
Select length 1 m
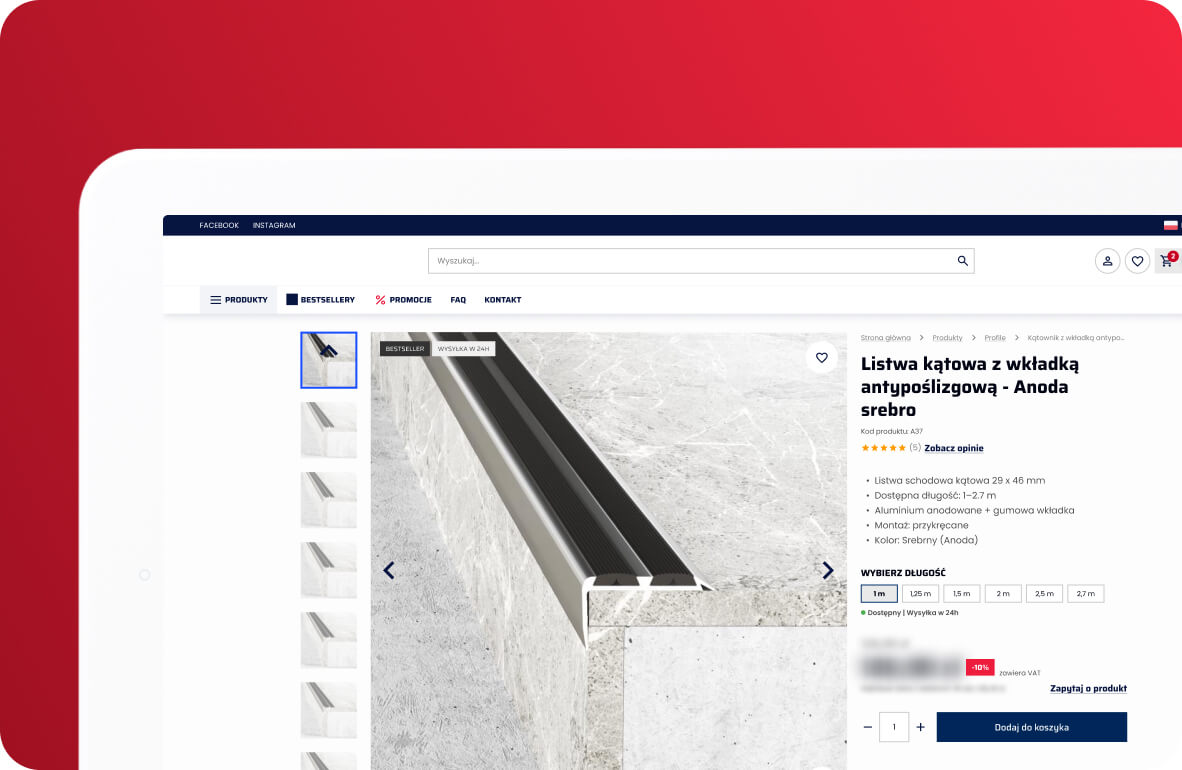(879, 594)
